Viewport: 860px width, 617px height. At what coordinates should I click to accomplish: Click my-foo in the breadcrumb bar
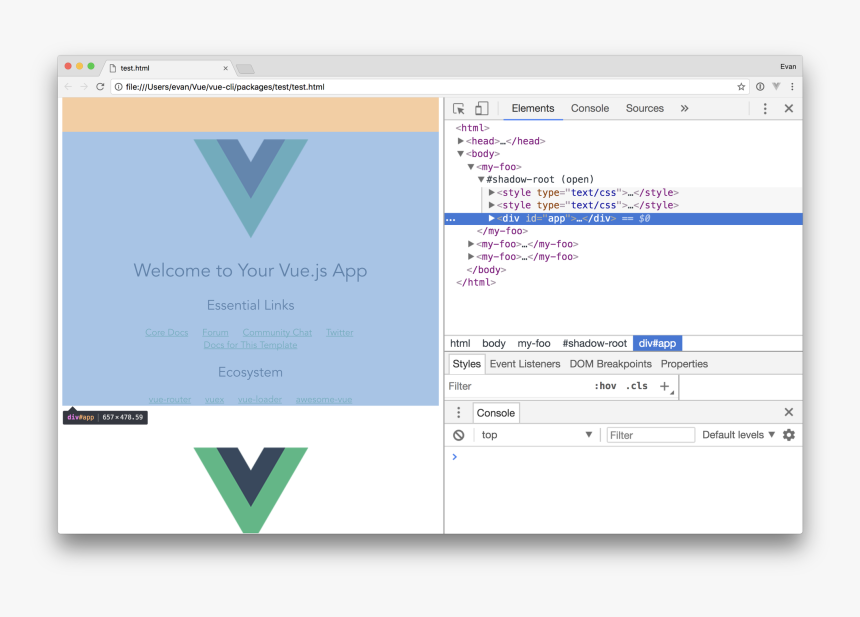[534, 343]
